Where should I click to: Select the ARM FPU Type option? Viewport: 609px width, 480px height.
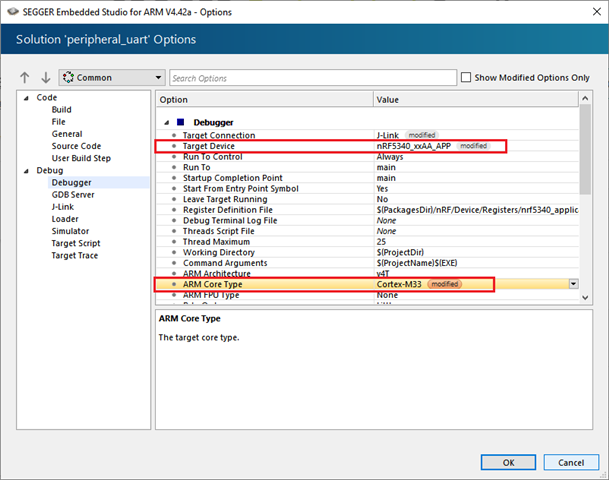coord(367,295)
